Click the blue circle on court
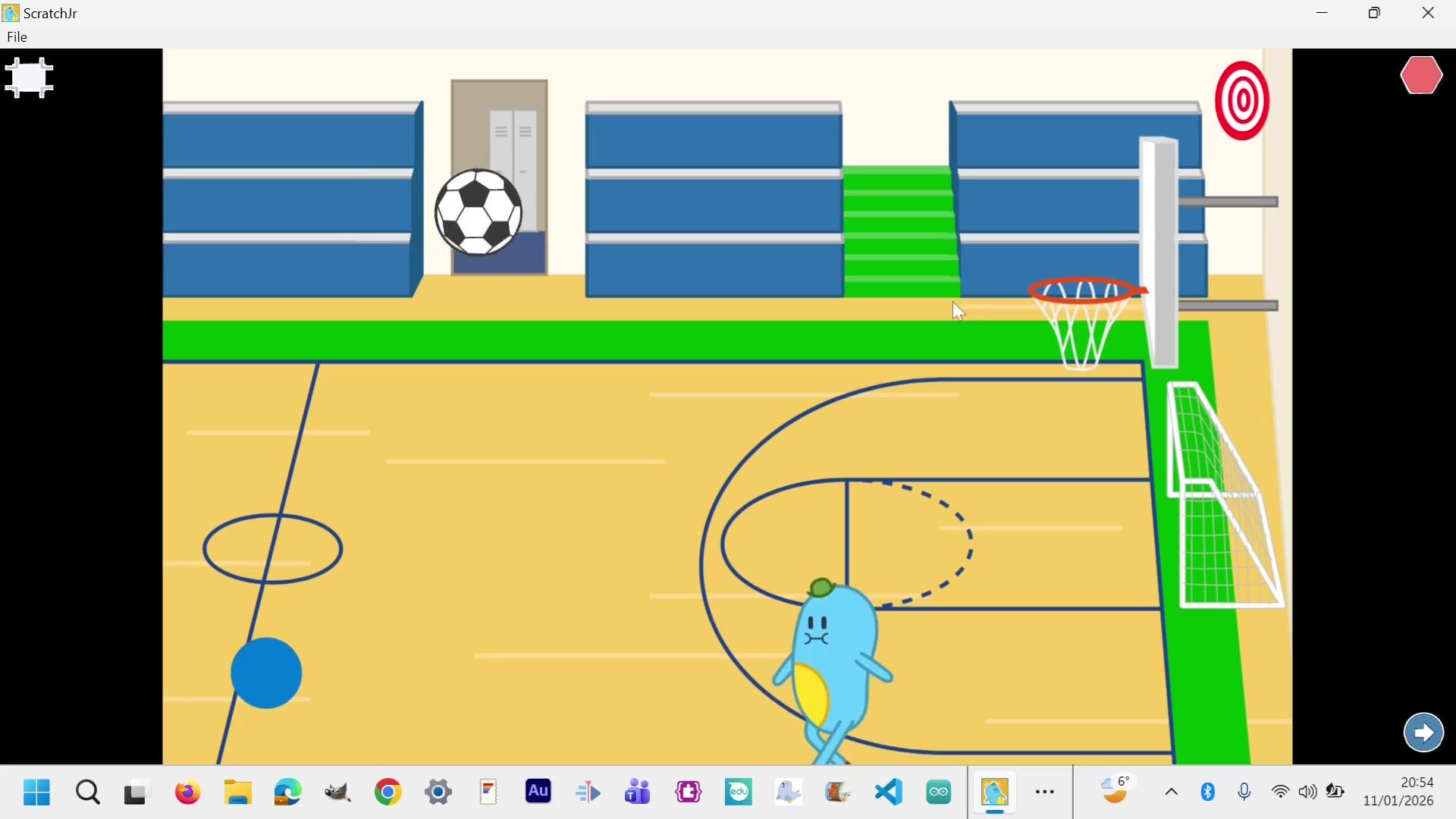The height and width of the screenshot is (819, 1456). [x=266, y=673]
